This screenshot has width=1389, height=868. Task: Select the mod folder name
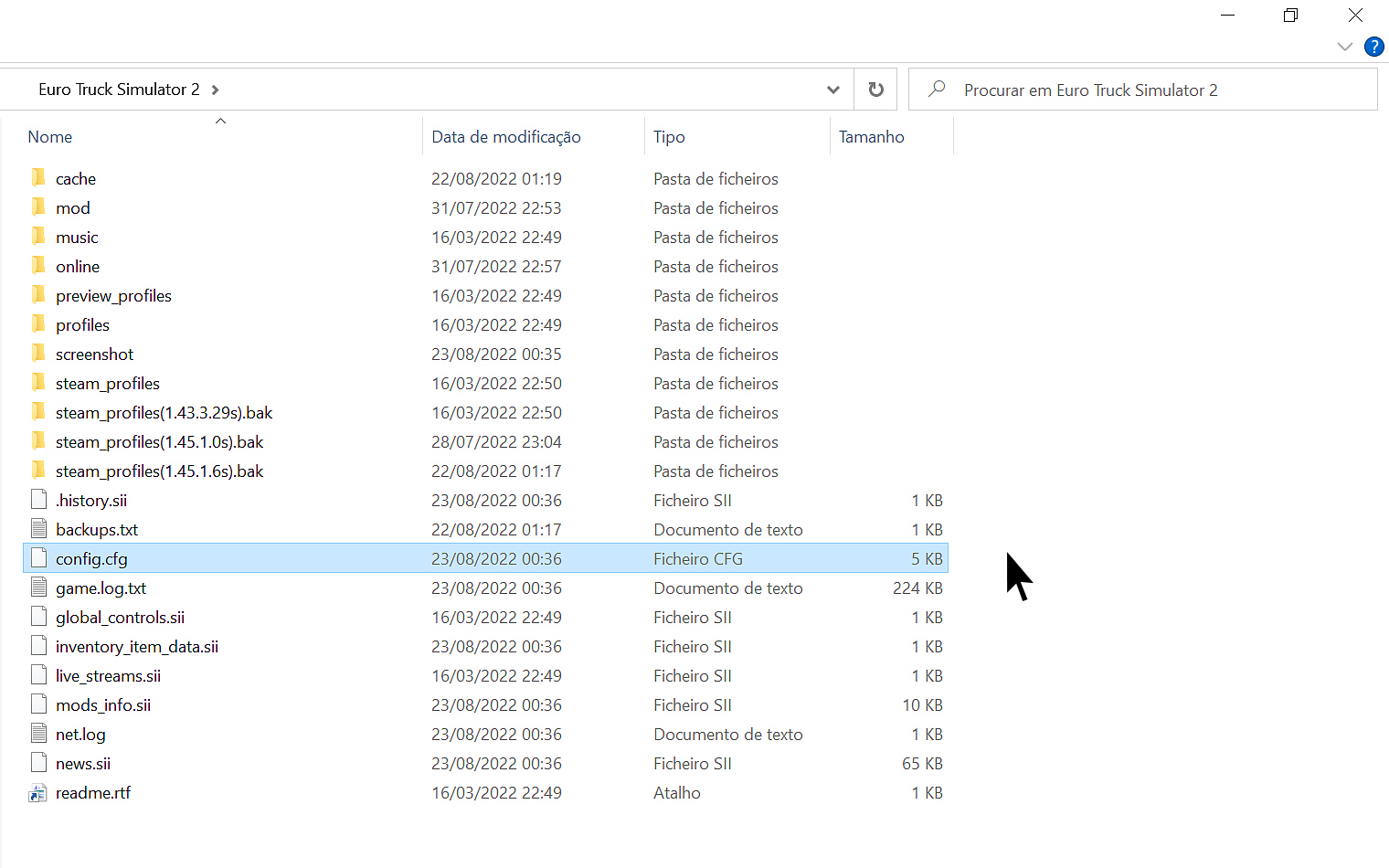pos(73,208)
